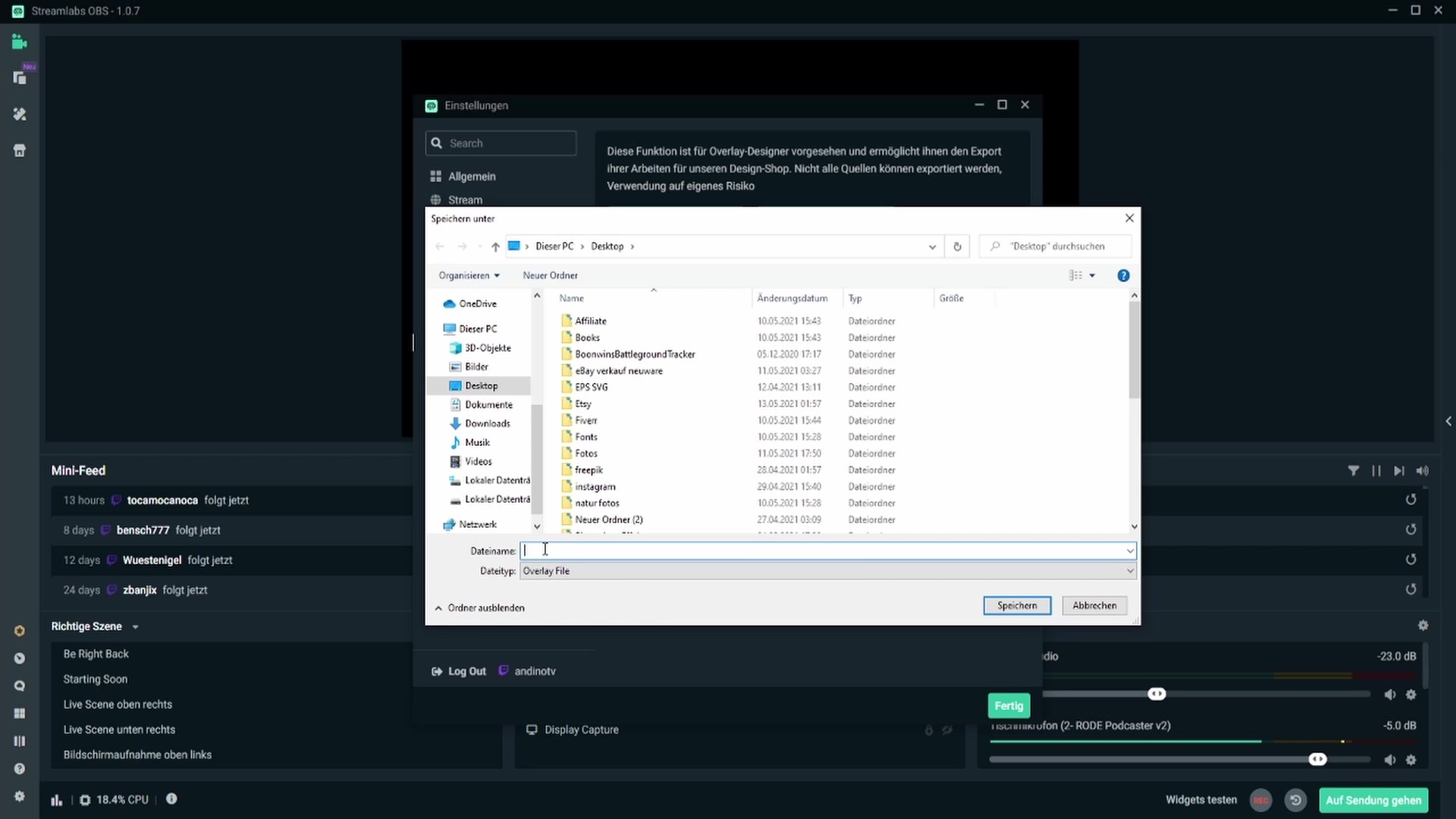The height and width of the screenshot is (819, 1456).
Task: Click the Neuer Ordner button
Action: [x=550, y=275]
